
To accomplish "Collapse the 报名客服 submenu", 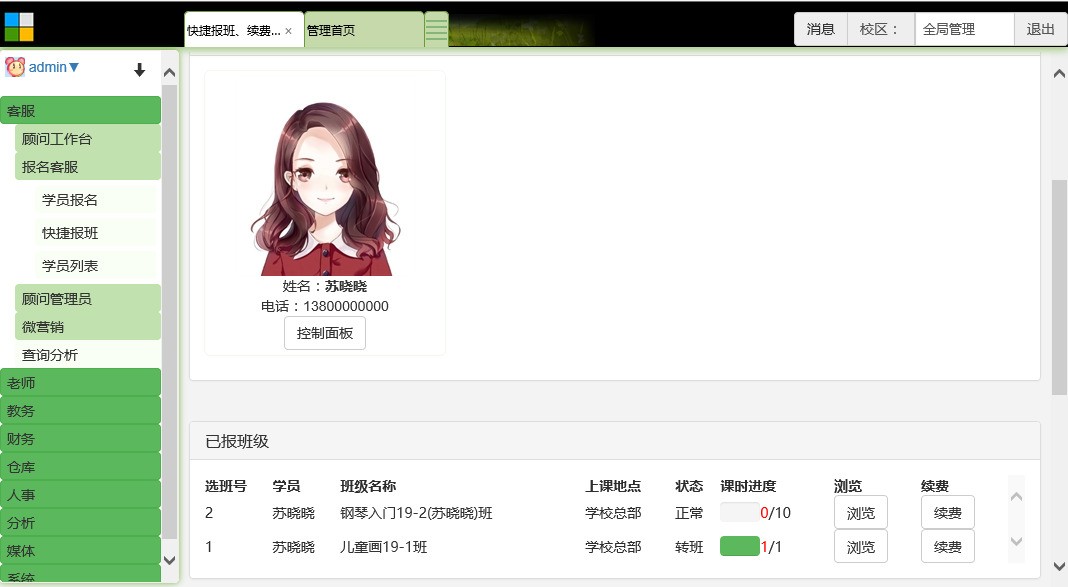I will coord(88,166).
